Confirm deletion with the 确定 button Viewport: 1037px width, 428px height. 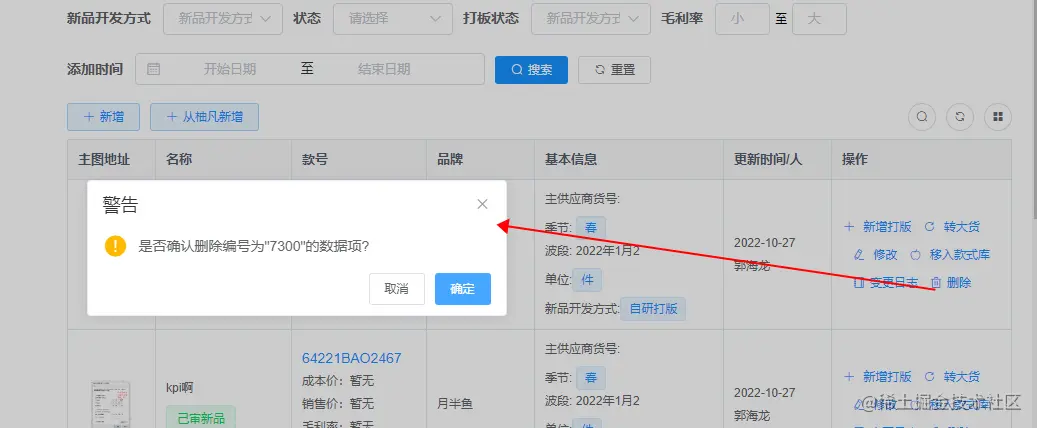(463, 289)
